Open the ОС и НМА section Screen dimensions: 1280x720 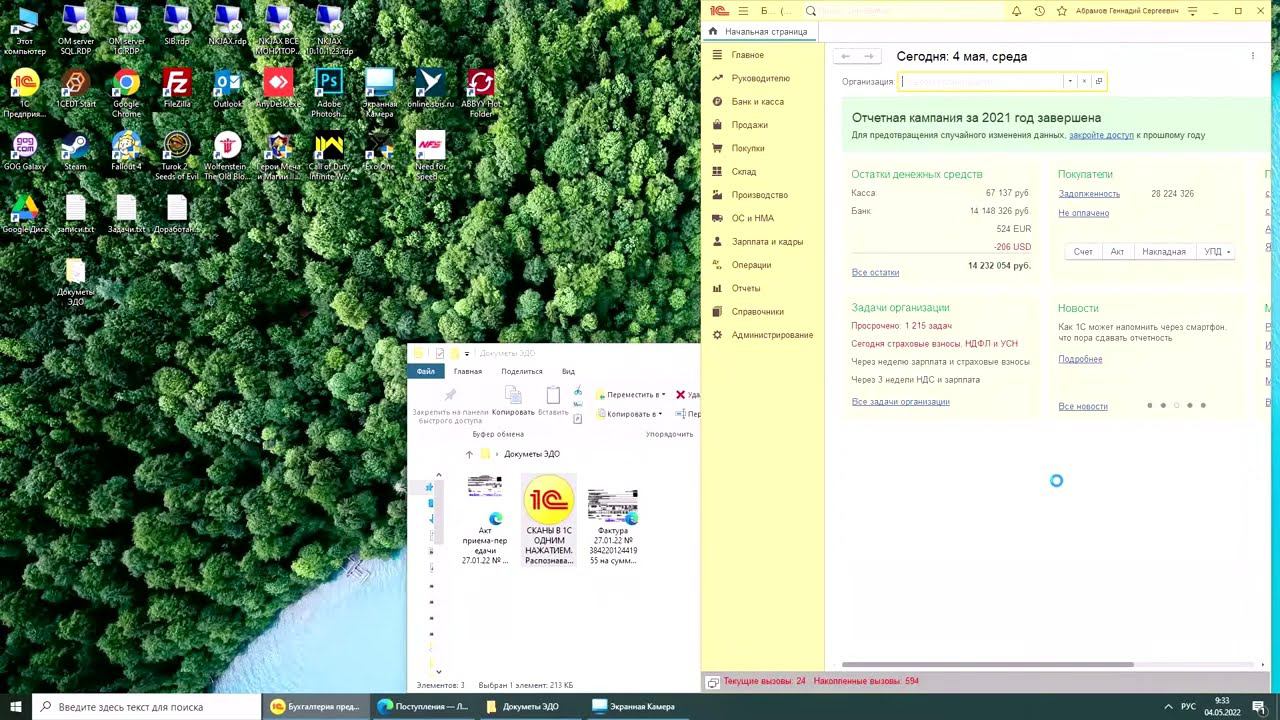tap(753, 218)
